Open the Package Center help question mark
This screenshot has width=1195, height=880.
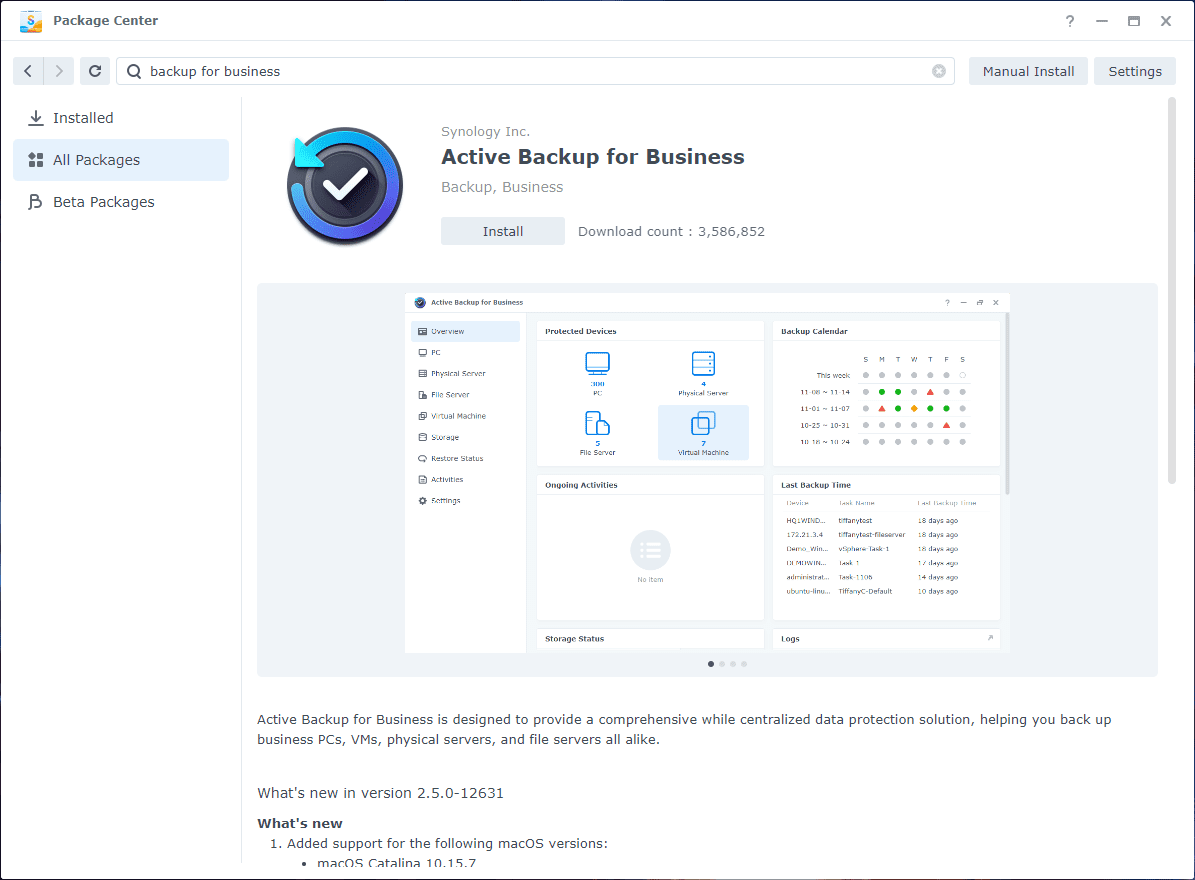1070,21
